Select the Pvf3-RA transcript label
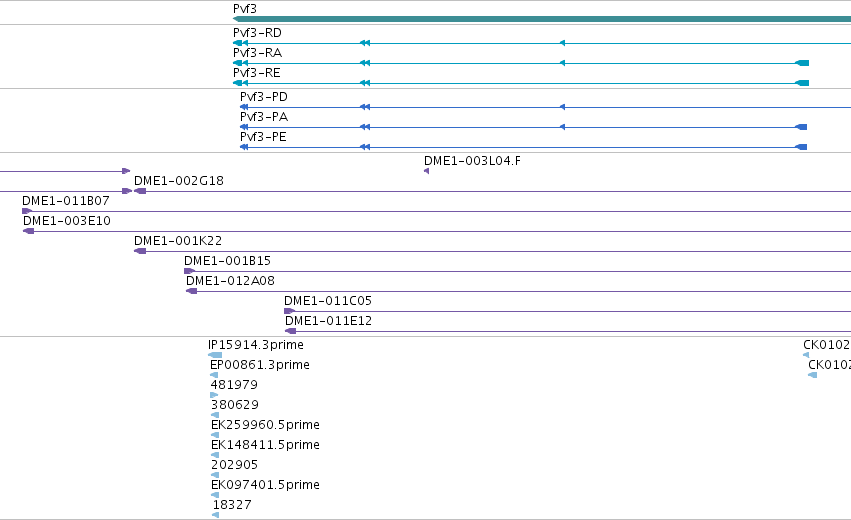This screenshot has width=851, height=520. [257, 53]
